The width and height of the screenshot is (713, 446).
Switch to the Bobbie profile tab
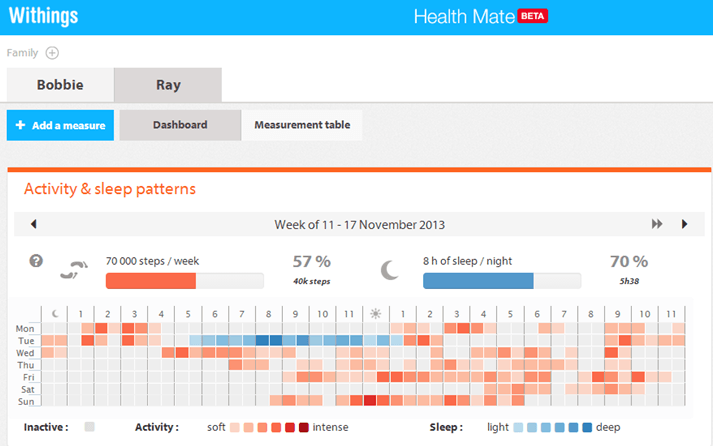60,85
